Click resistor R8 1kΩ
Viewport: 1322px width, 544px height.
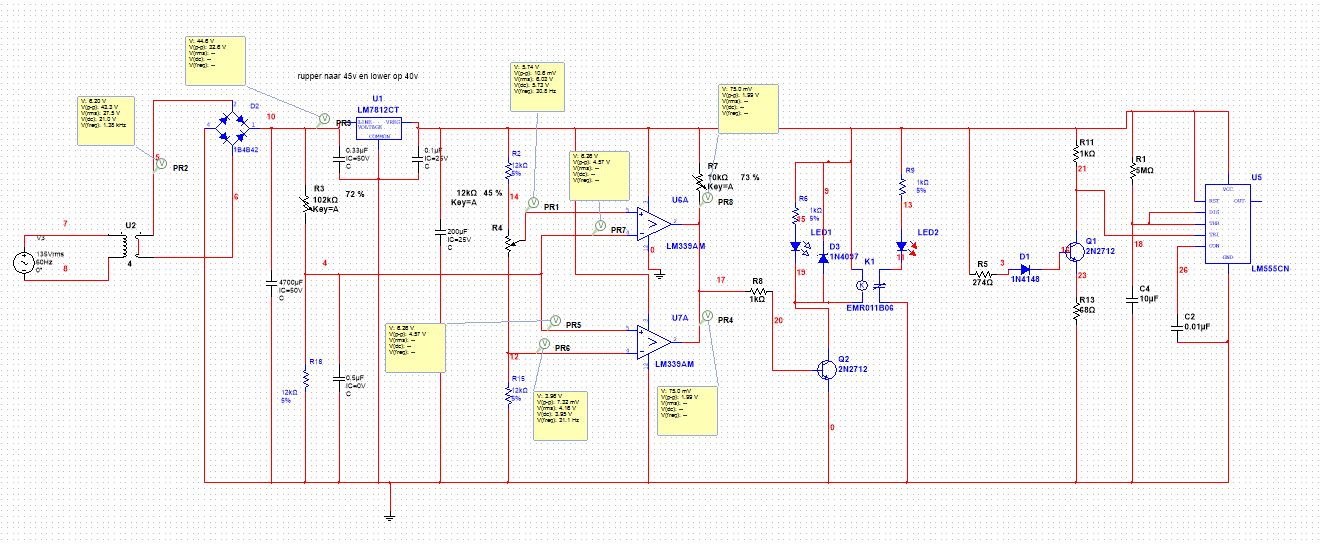(757, 291)
